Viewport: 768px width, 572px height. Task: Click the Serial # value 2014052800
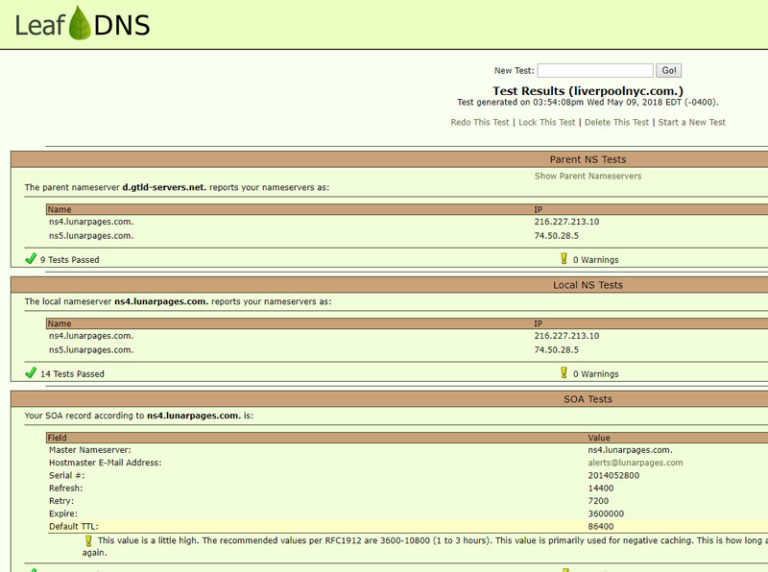click(613, 476)
